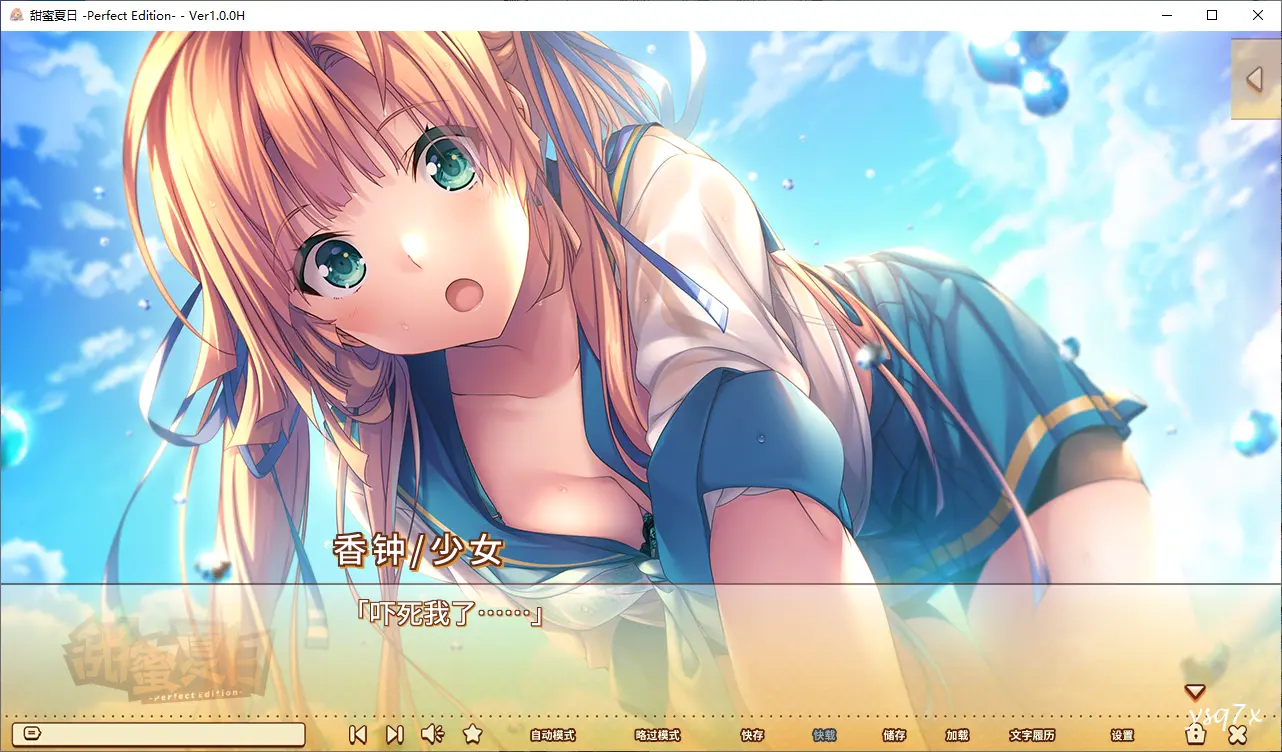This screenshot has height=752, width=1282.
Task: Minimize the game window
Action: pos(1166,15)
